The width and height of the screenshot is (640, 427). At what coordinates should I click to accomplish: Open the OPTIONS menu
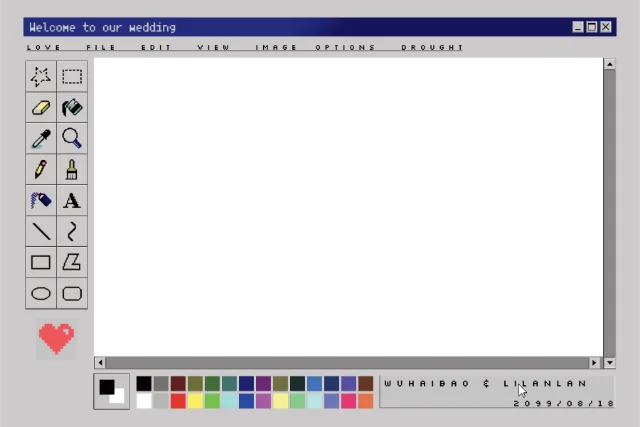[345, 48]
